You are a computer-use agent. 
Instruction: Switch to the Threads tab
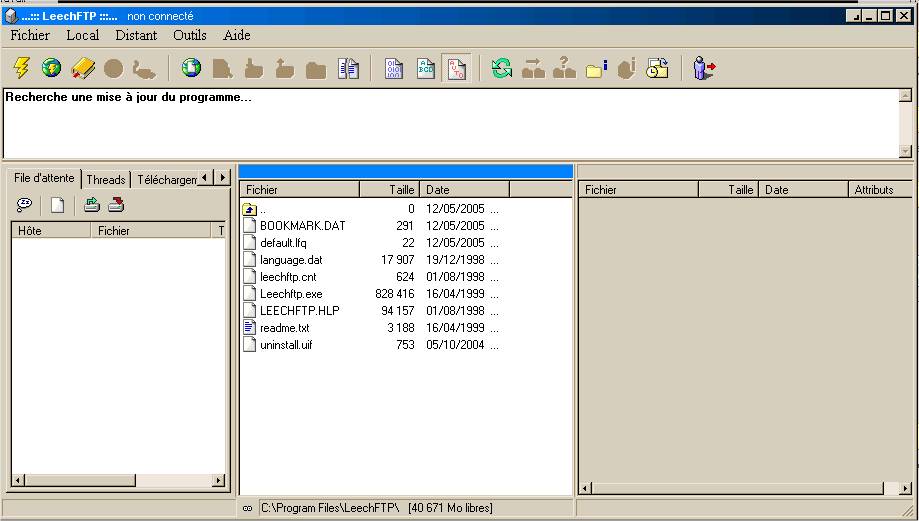pos(106,180)
